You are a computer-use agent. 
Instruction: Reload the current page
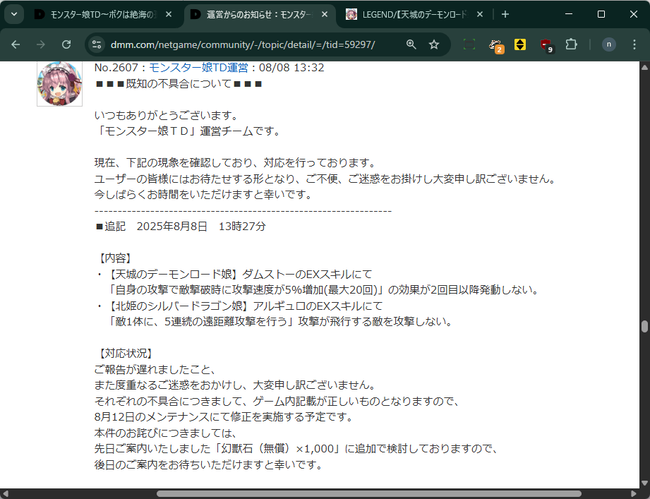click(66, 44)
